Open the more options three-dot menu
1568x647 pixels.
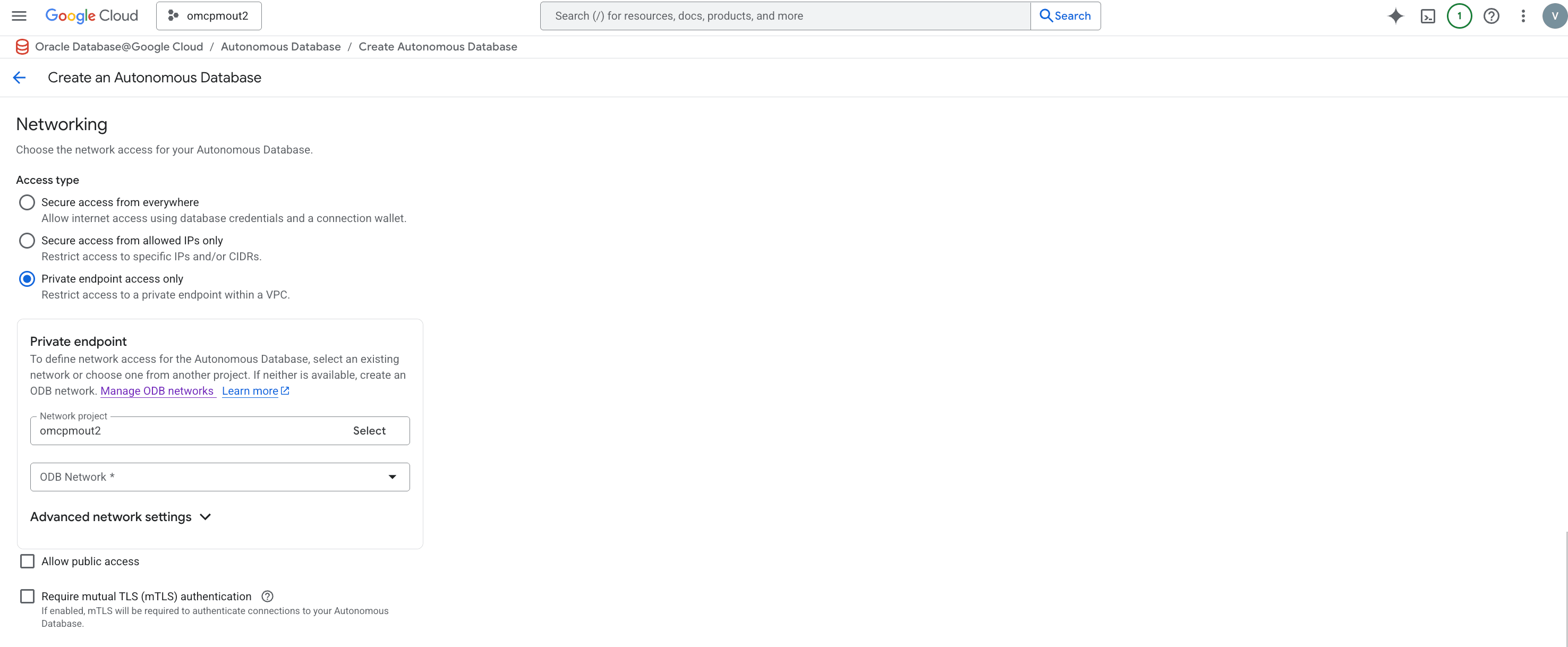[1523, 16]
